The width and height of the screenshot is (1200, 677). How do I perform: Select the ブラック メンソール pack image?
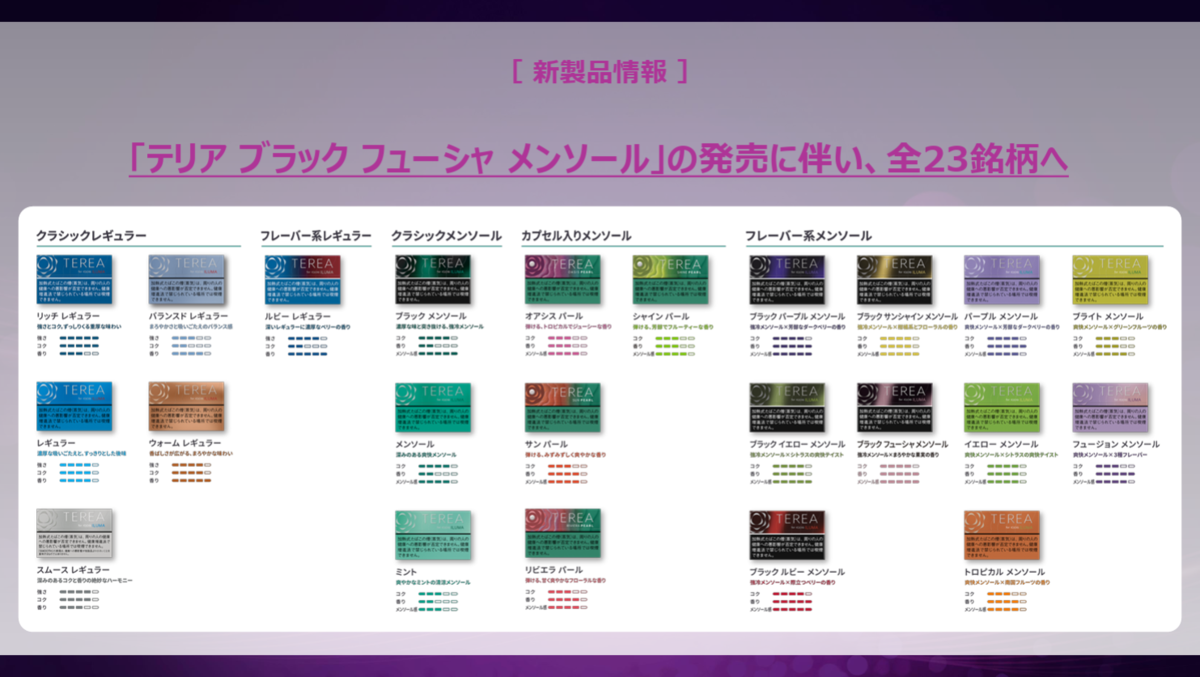pos(434,279)
